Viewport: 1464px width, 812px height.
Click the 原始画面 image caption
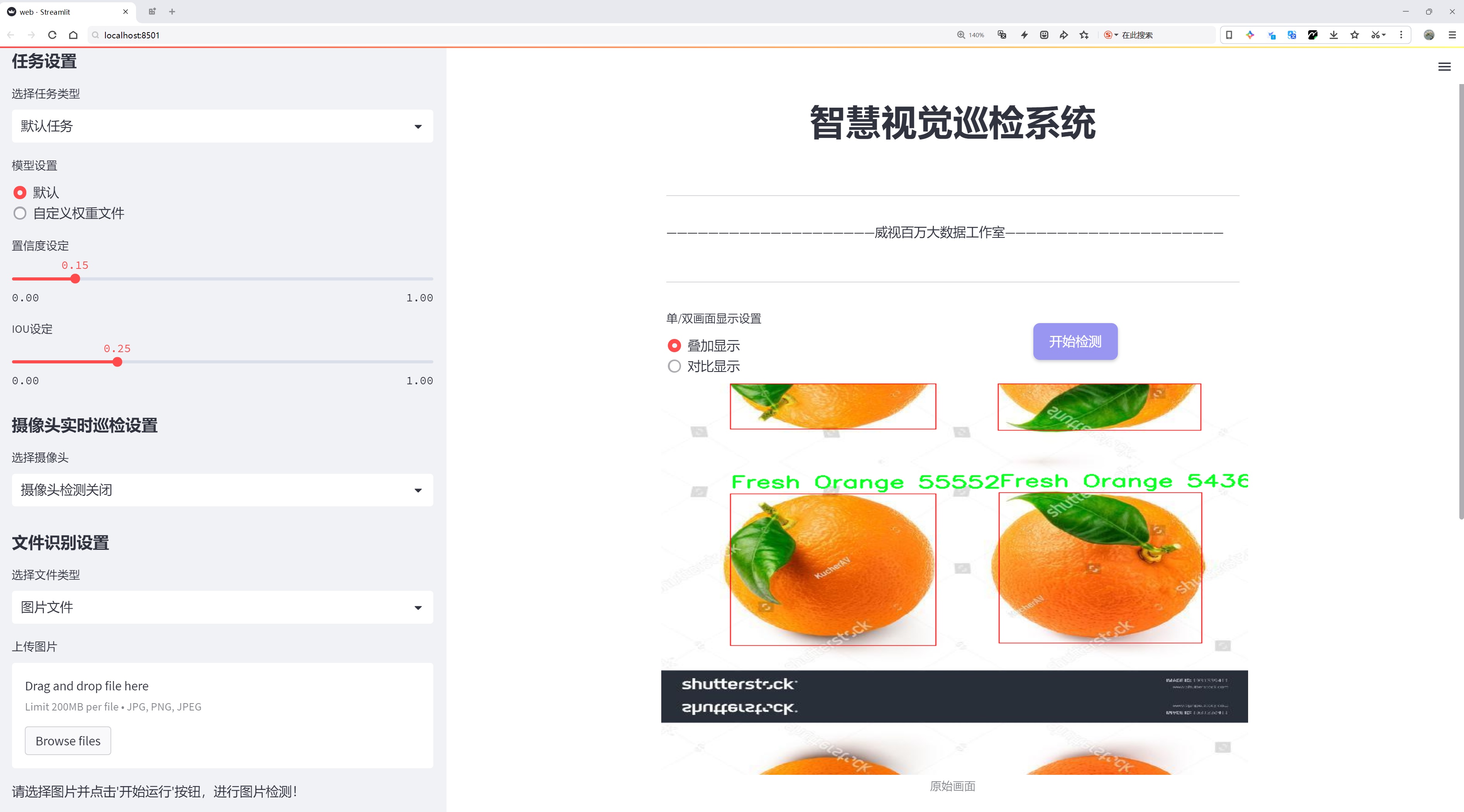pos(952,786)
